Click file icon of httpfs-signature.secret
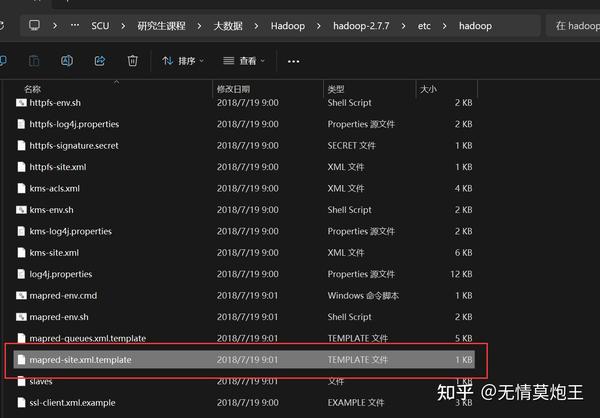The width and height of the screenshot is (600, 418). click(21, 145)
